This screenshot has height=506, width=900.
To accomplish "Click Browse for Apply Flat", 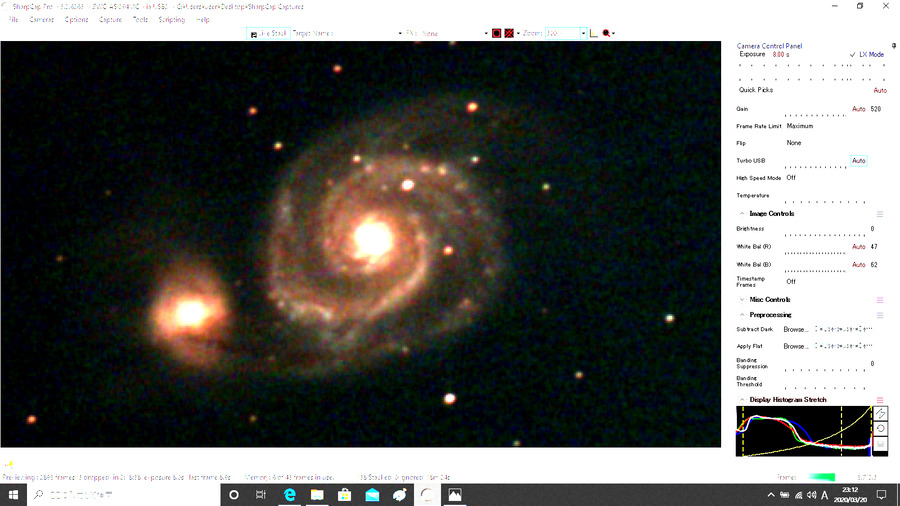I will [x=796, y=347].
